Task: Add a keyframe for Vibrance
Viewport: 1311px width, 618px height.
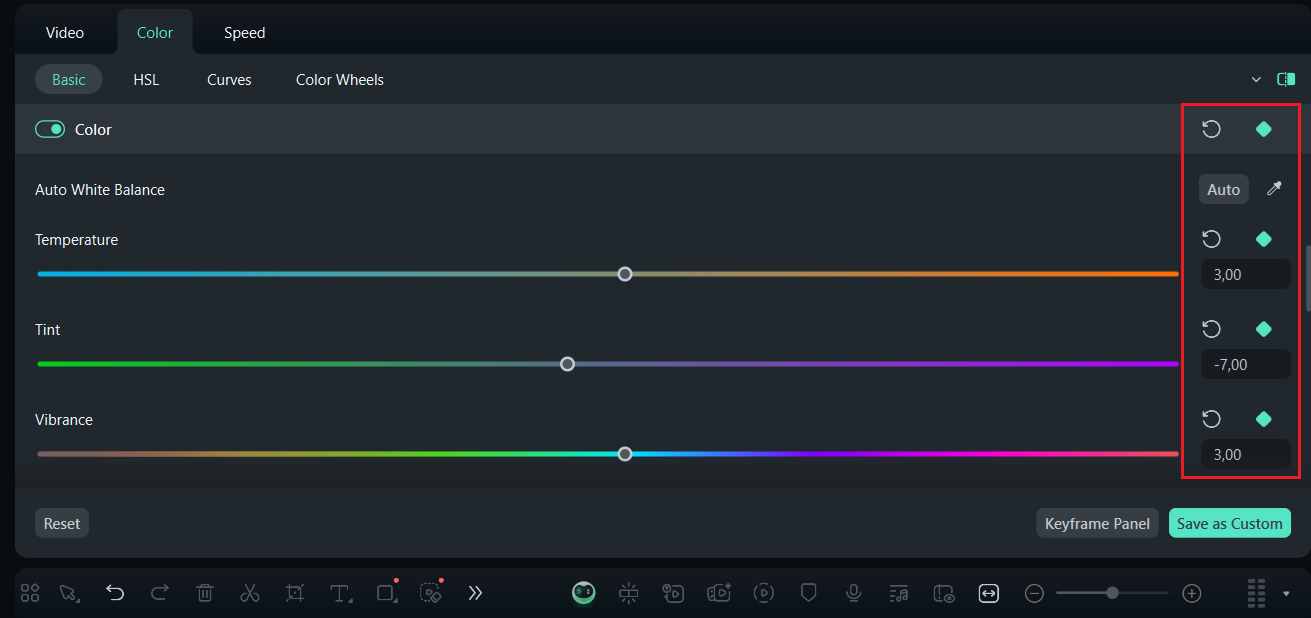Action: pyautogui.click(x=1263, y=419)
